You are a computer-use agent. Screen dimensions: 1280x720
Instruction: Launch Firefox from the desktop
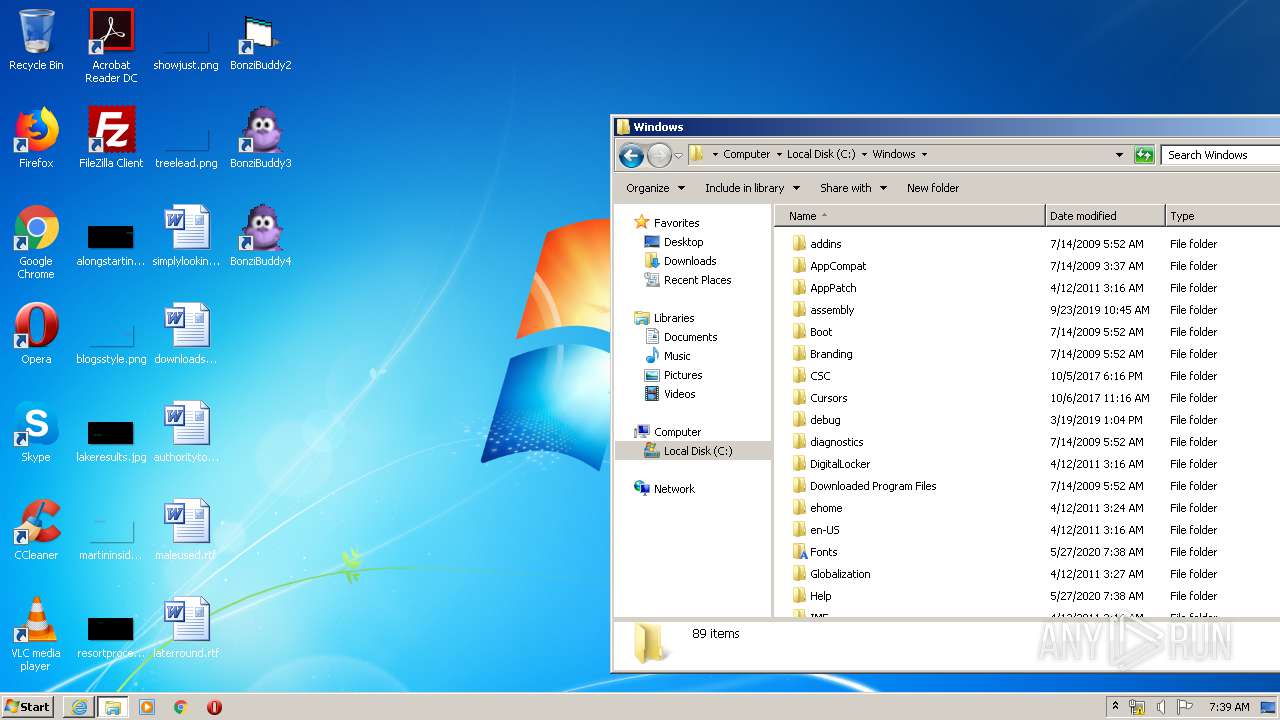coord(36,138)
